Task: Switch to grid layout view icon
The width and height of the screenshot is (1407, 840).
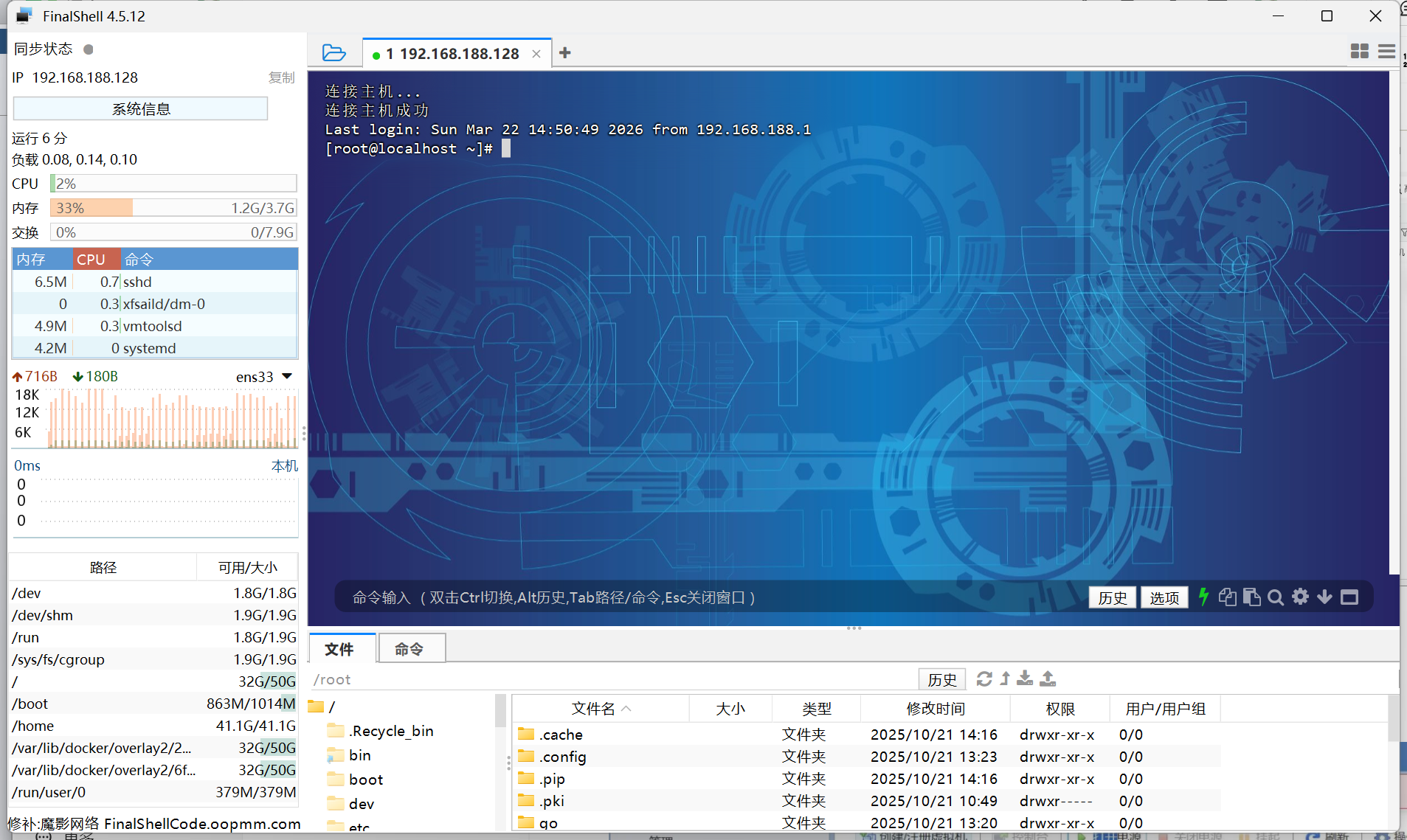Action: (x=1359, y=51)
